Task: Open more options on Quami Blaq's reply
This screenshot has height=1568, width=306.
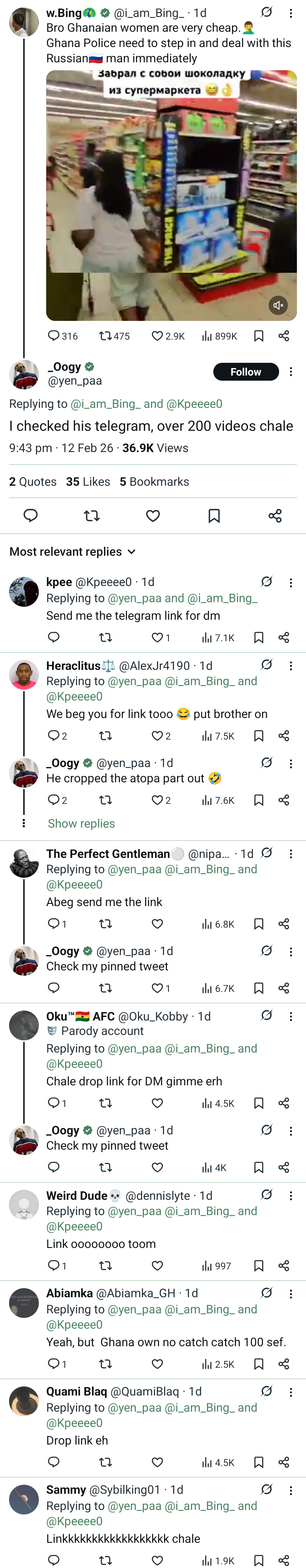Action: point(291,1392)
